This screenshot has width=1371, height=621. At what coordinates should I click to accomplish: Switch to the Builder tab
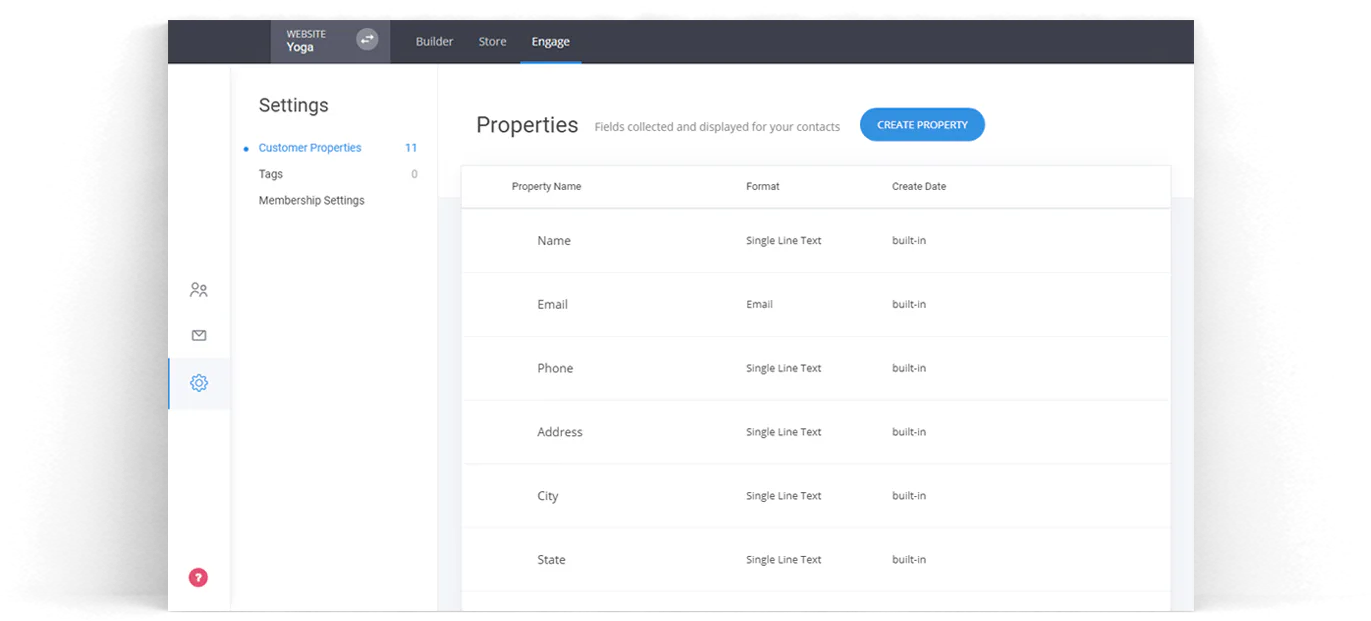pos(434,41)
